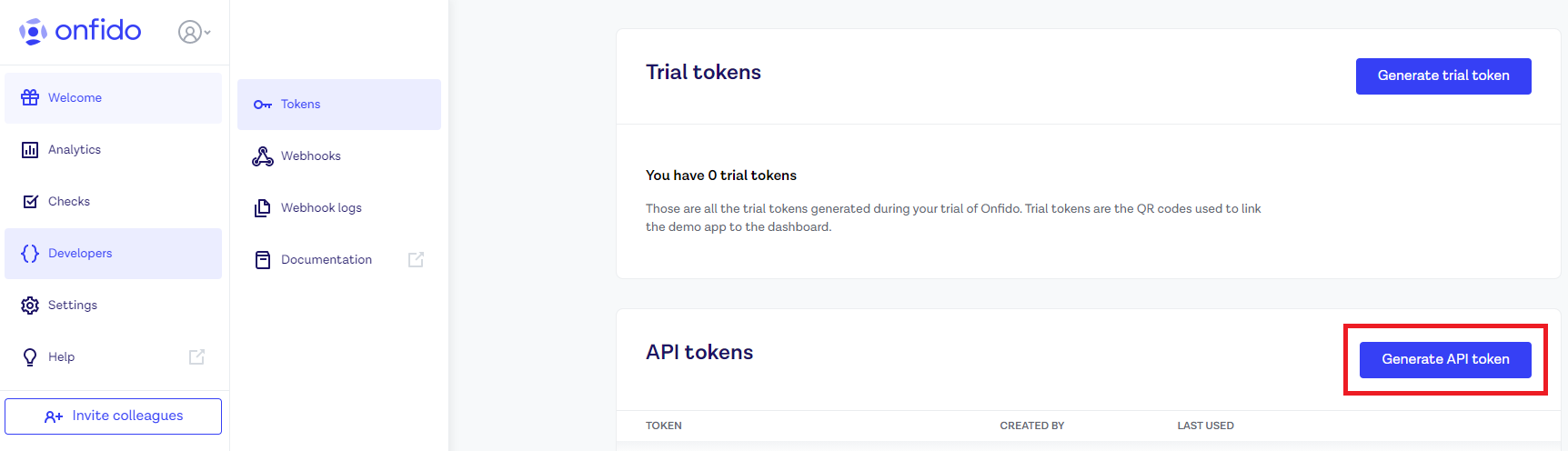Open the user account dropdown

tap(195, 33)
